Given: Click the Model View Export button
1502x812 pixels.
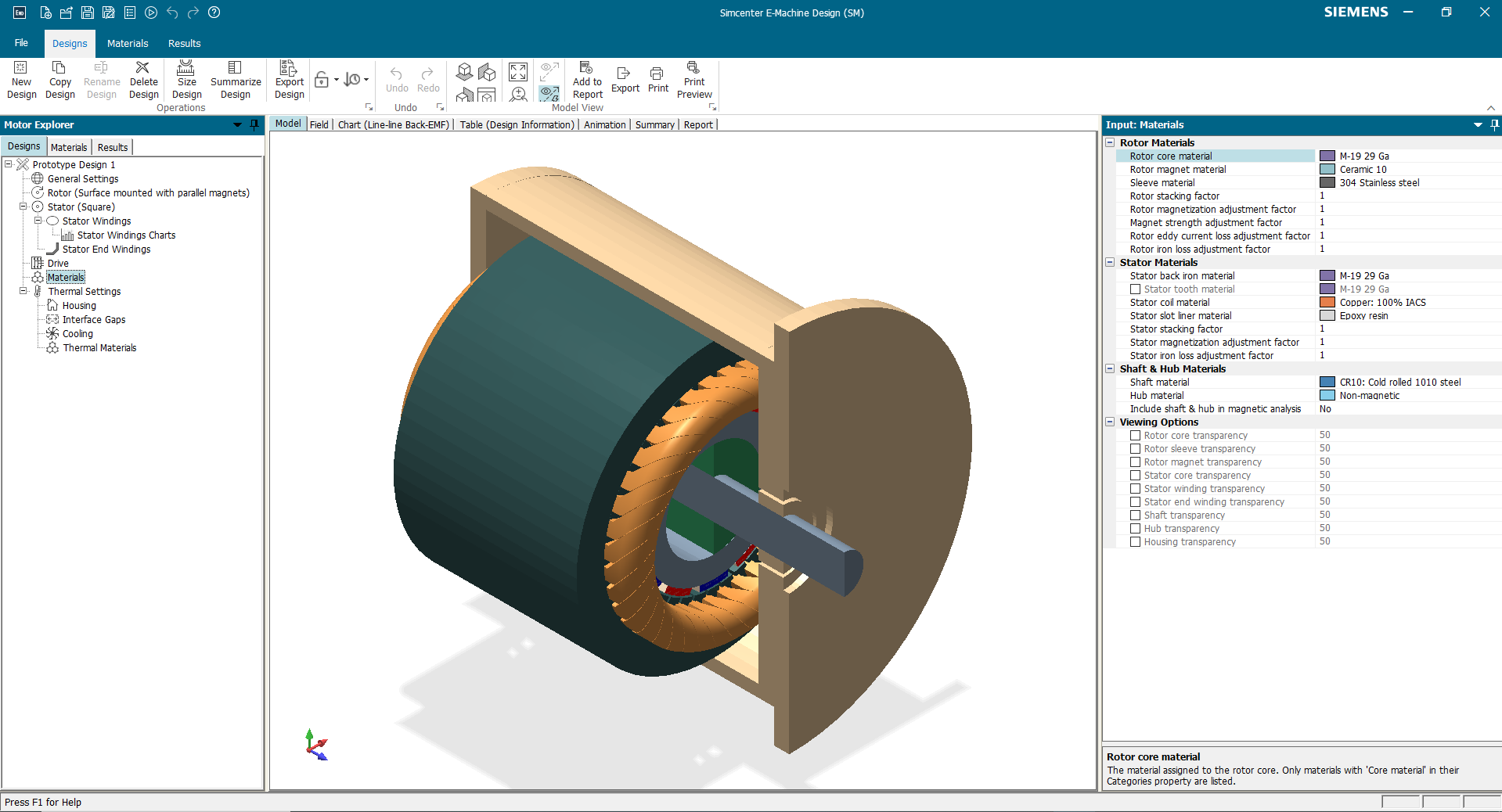Looking at the screenshot, I should (x=625, y=80).
